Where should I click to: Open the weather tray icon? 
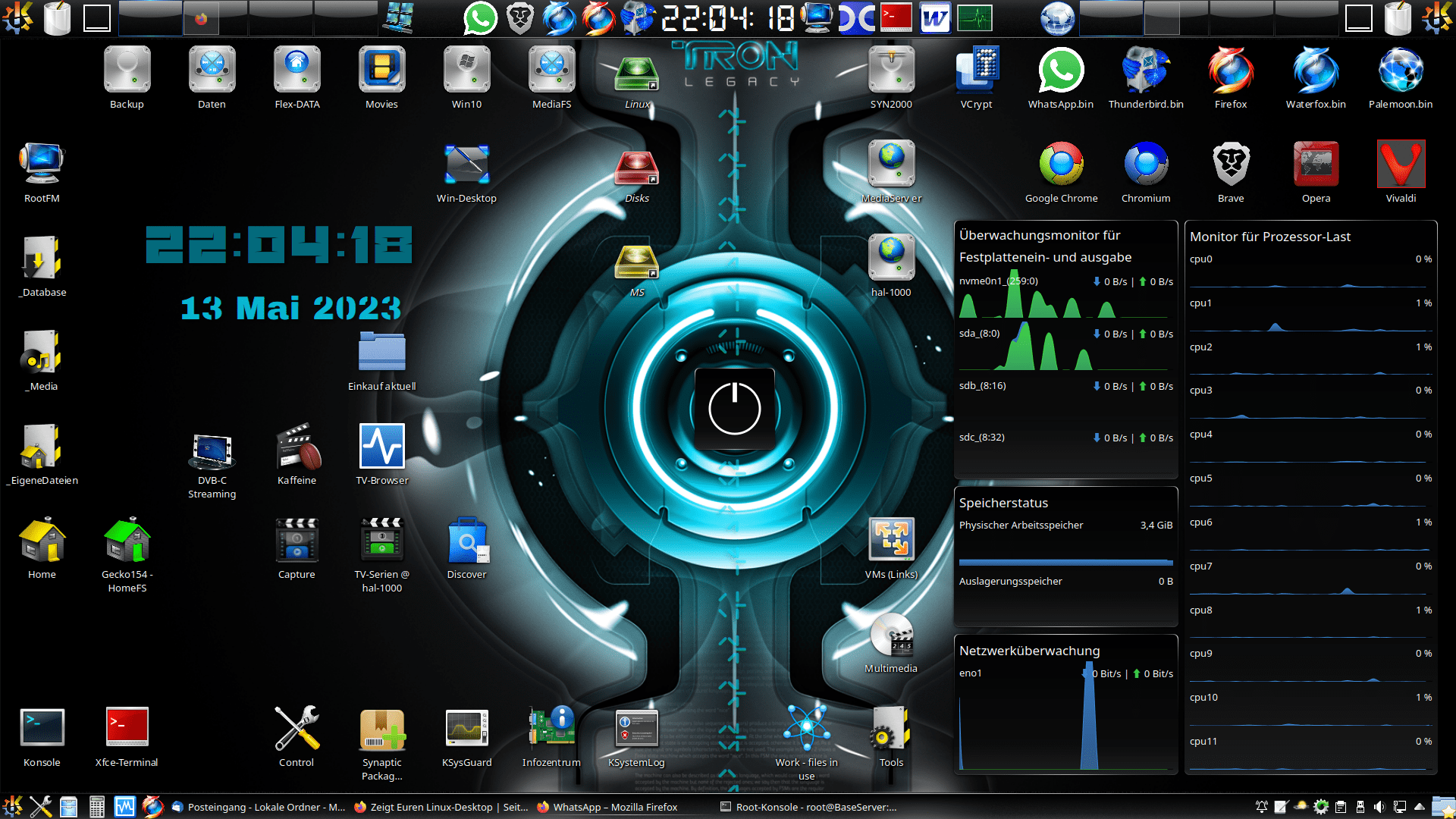click(x=1301, y=807)
